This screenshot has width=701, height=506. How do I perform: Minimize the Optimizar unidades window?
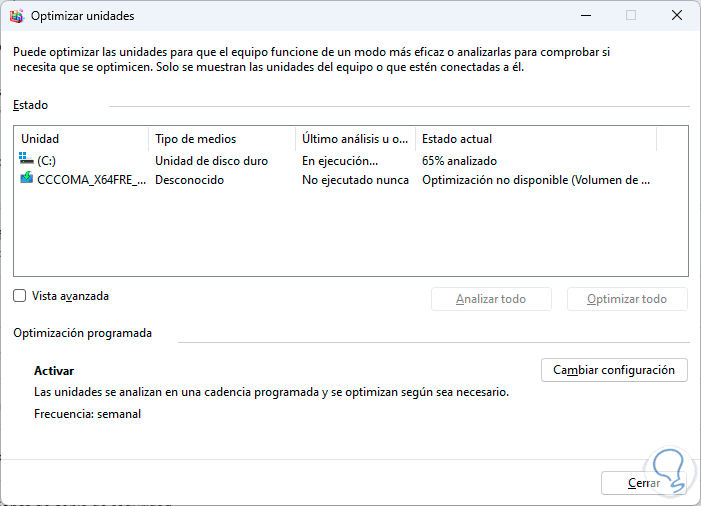click(584, 16)
